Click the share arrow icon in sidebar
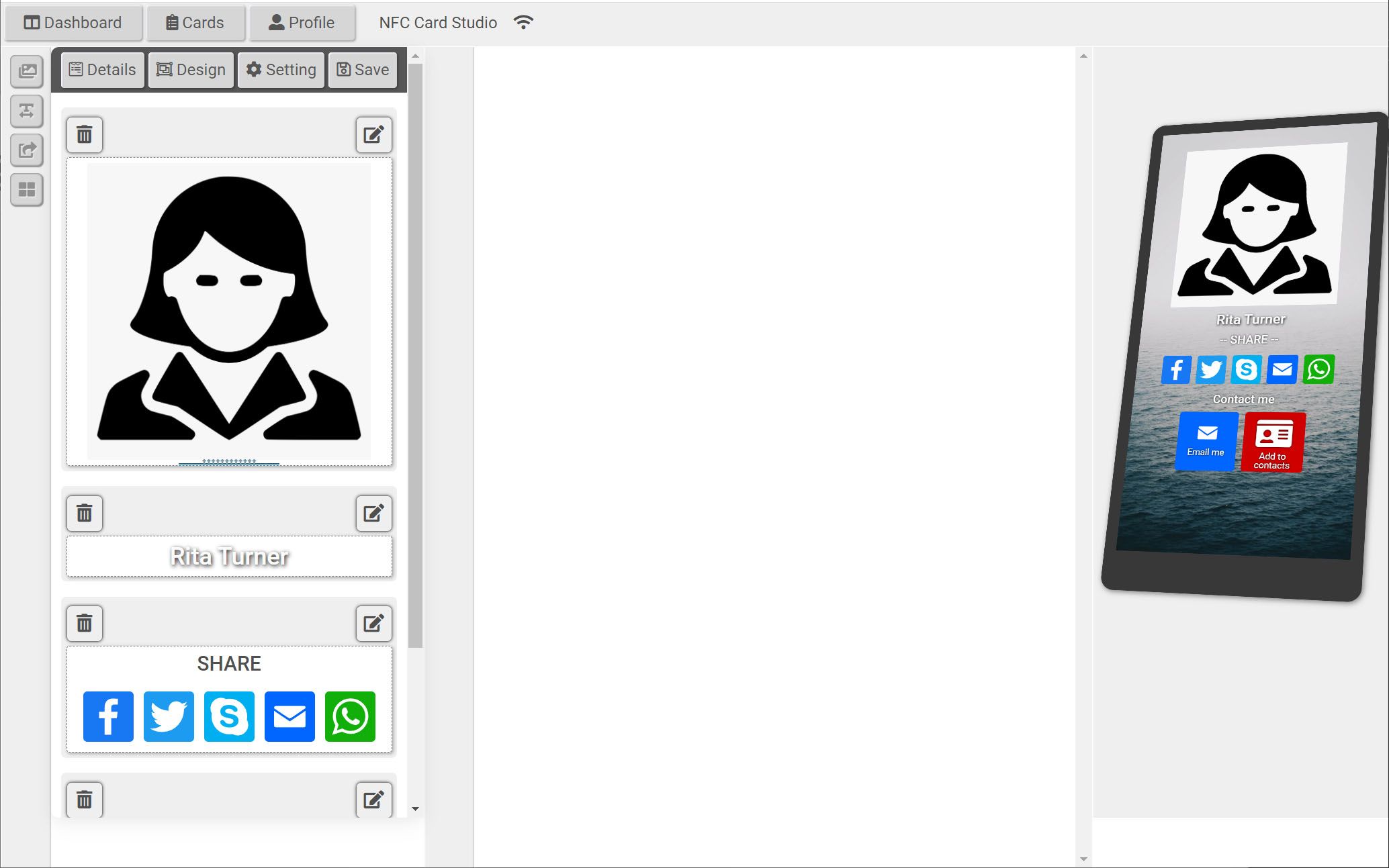1389x868 pixels. tap(27, 150)
